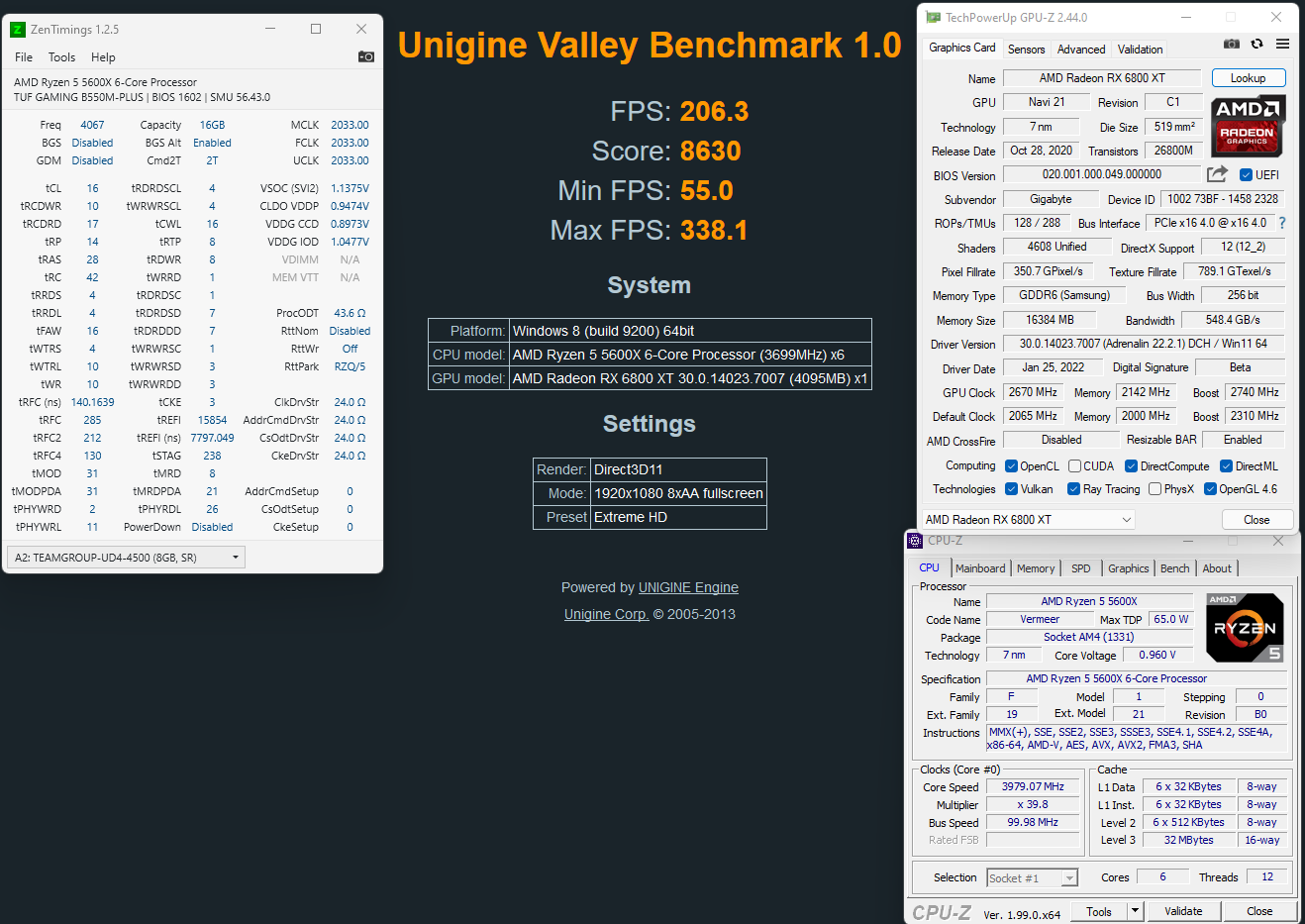Click the Score value 8630 in Valley results
The height and width of the screenshot is (924, 1305).
(x=710, y=151)
